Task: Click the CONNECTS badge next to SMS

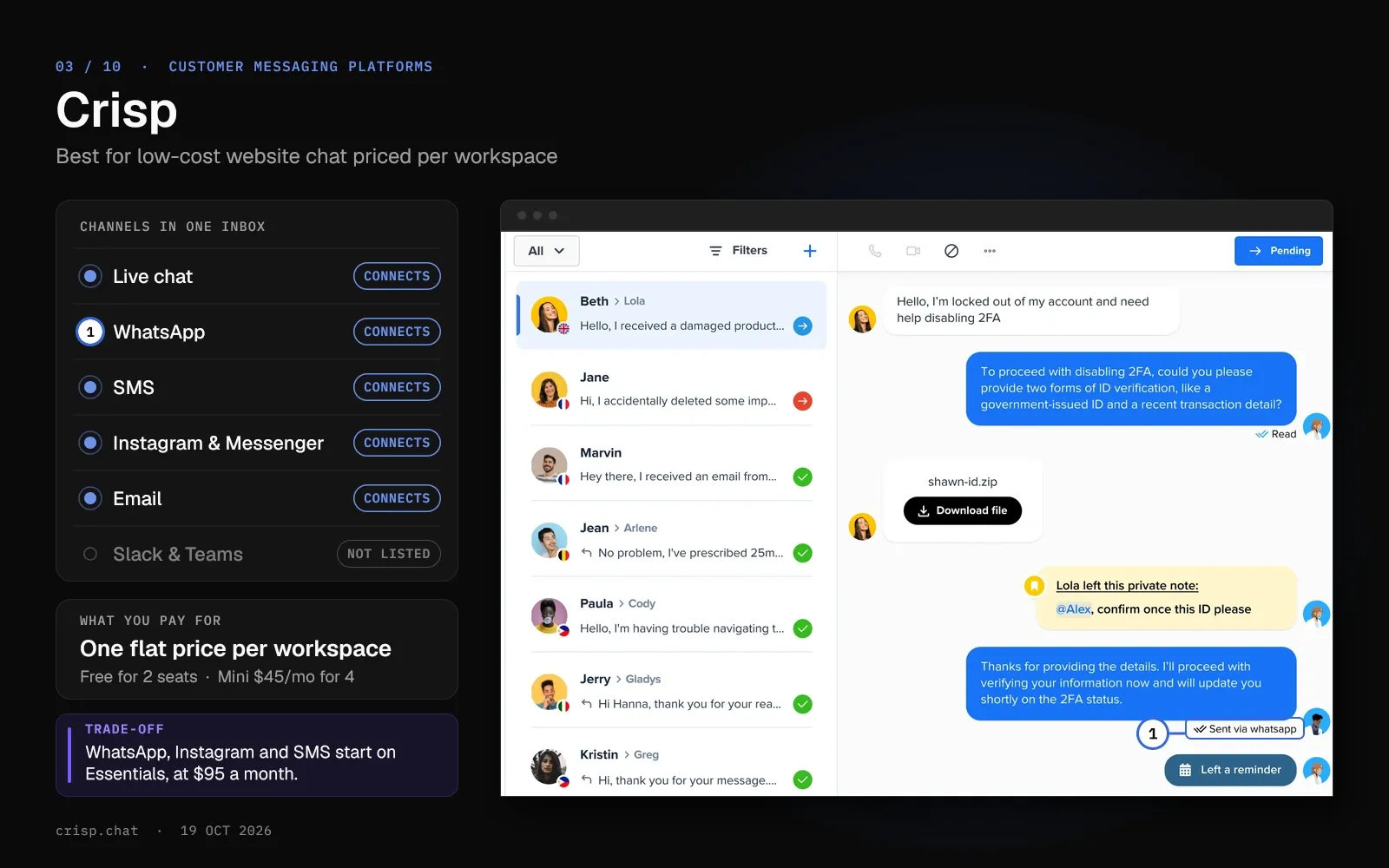Action: 397,387
